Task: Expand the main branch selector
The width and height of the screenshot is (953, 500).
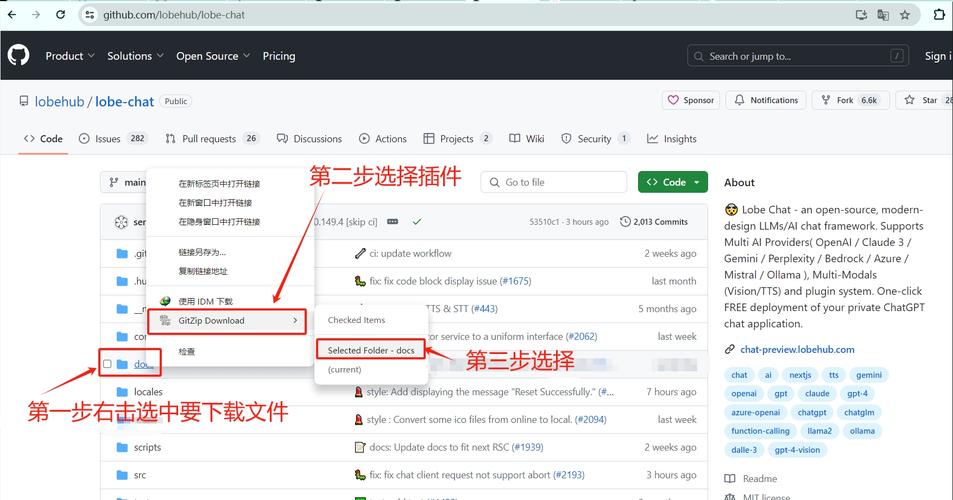Action: [125, 183]
